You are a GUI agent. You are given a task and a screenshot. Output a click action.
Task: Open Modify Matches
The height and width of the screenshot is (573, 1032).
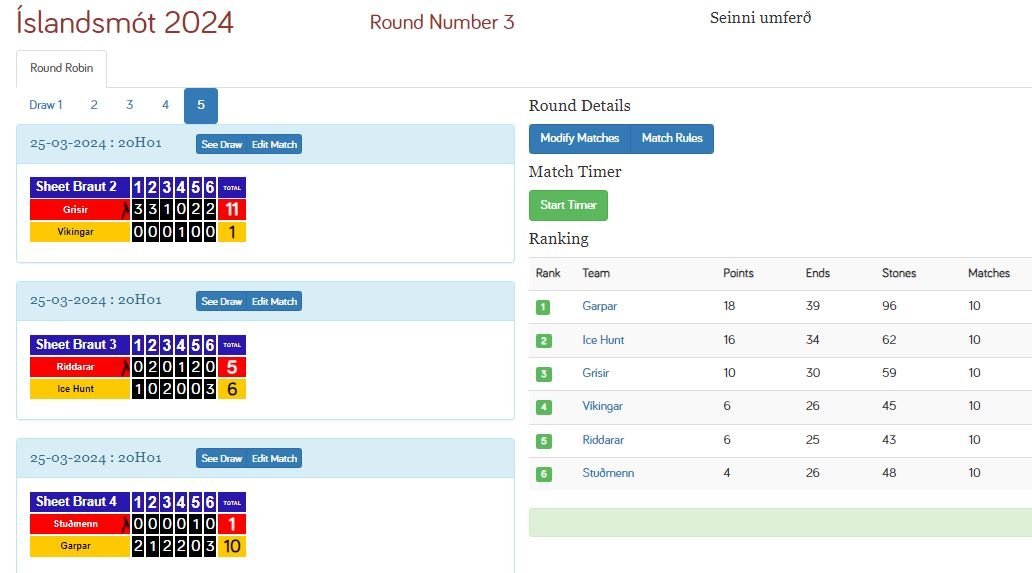[579, 138]
